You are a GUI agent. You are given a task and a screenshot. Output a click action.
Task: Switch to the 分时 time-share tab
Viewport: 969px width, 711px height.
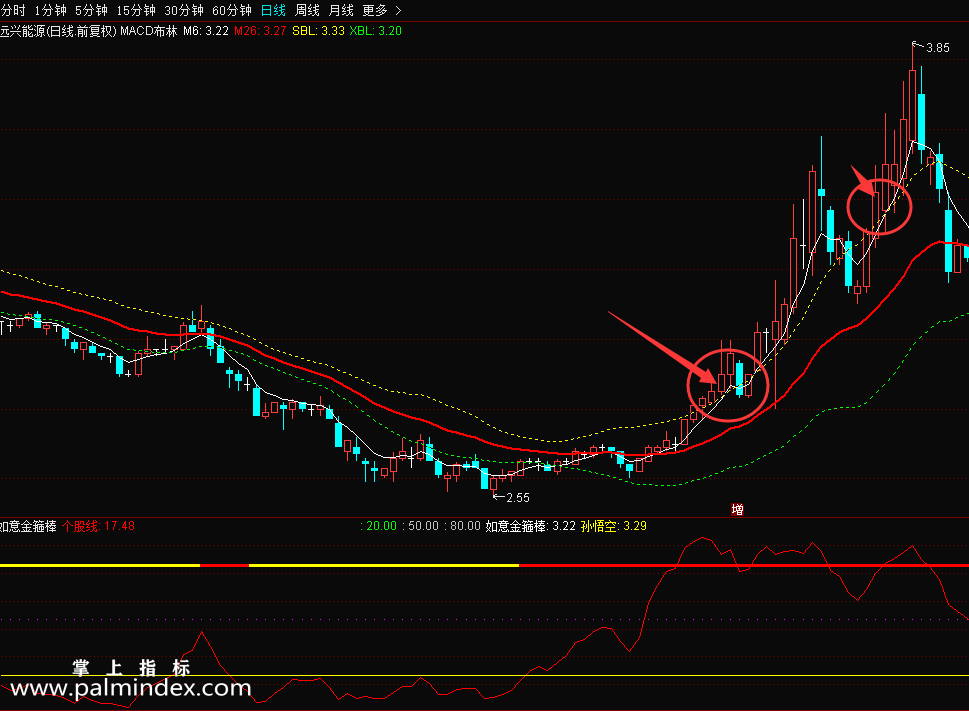pos(12,11)
